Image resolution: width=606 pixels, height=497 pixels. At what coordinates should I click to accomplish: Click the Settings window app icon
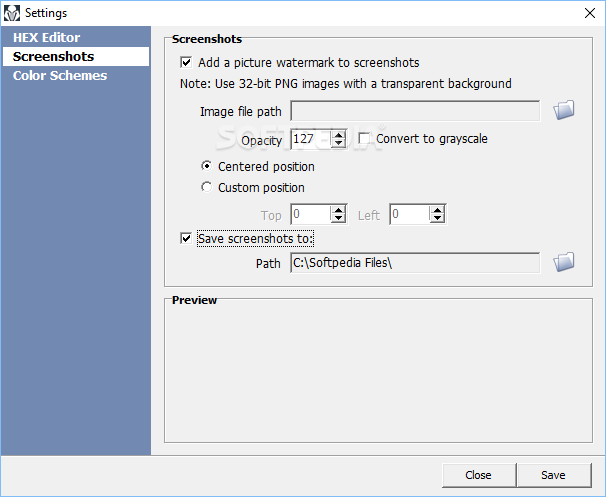(x=12, y=13)
